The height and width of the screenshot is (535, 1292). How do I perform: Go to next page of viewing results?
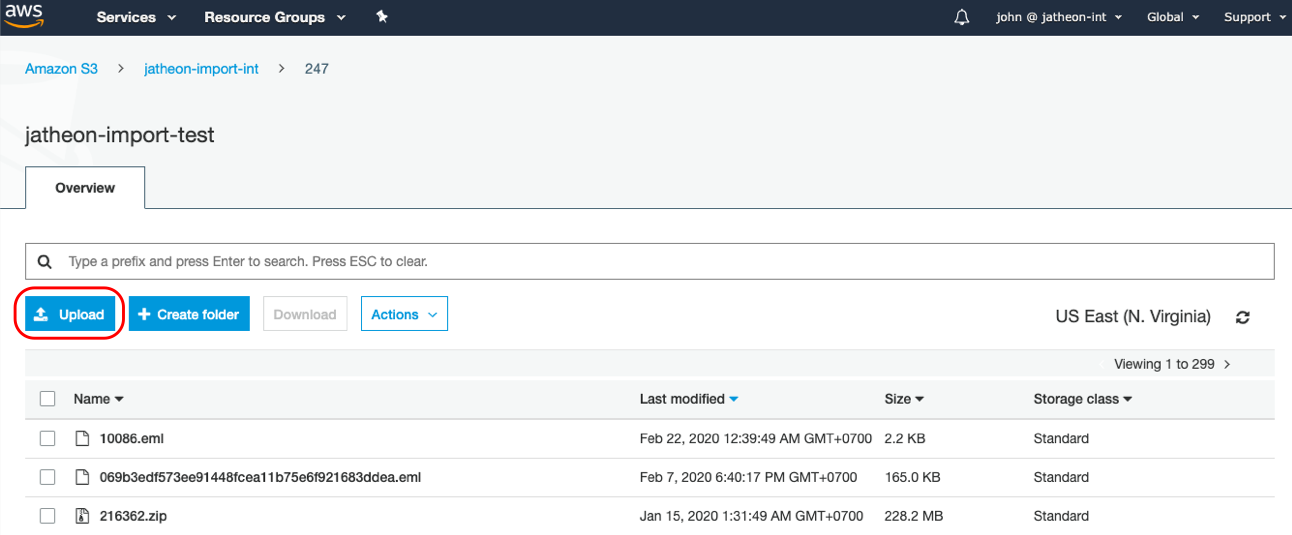1227,364
